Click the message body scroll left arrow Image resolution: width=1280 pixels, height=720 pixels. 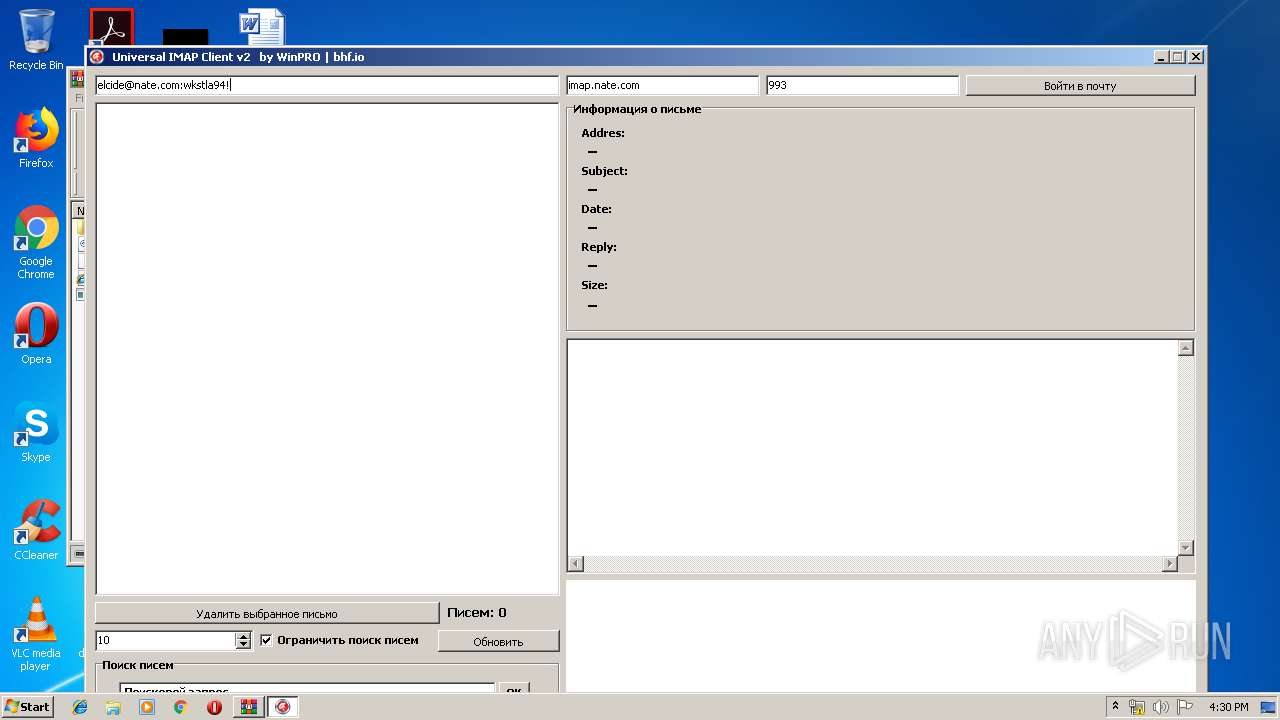(x=575, y=564)
